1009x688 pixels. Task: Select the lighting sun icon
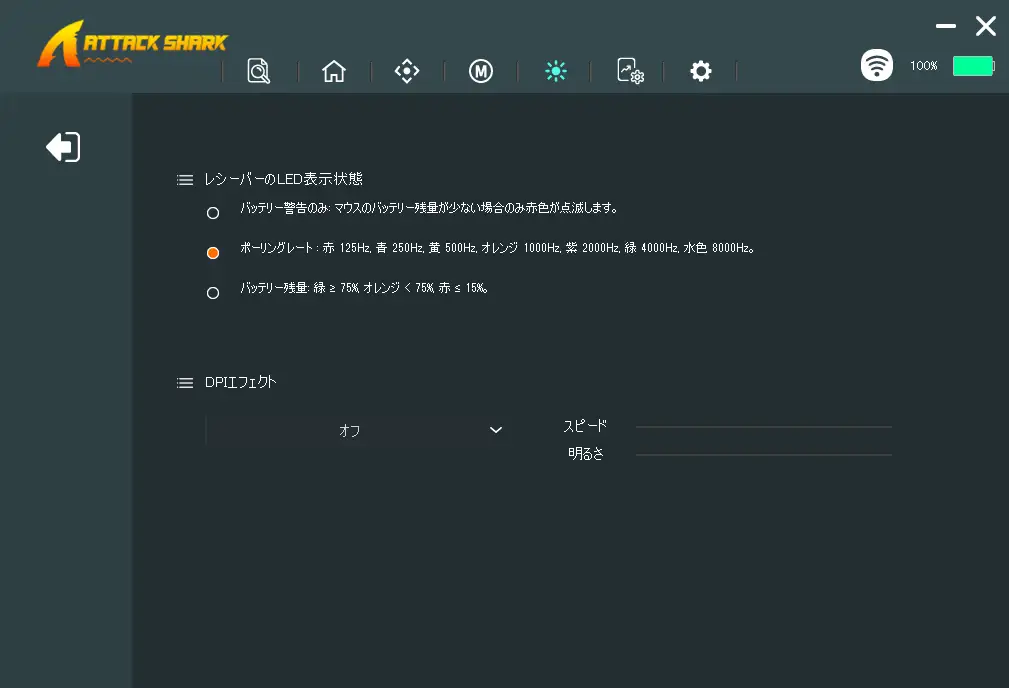pos(556,71)
